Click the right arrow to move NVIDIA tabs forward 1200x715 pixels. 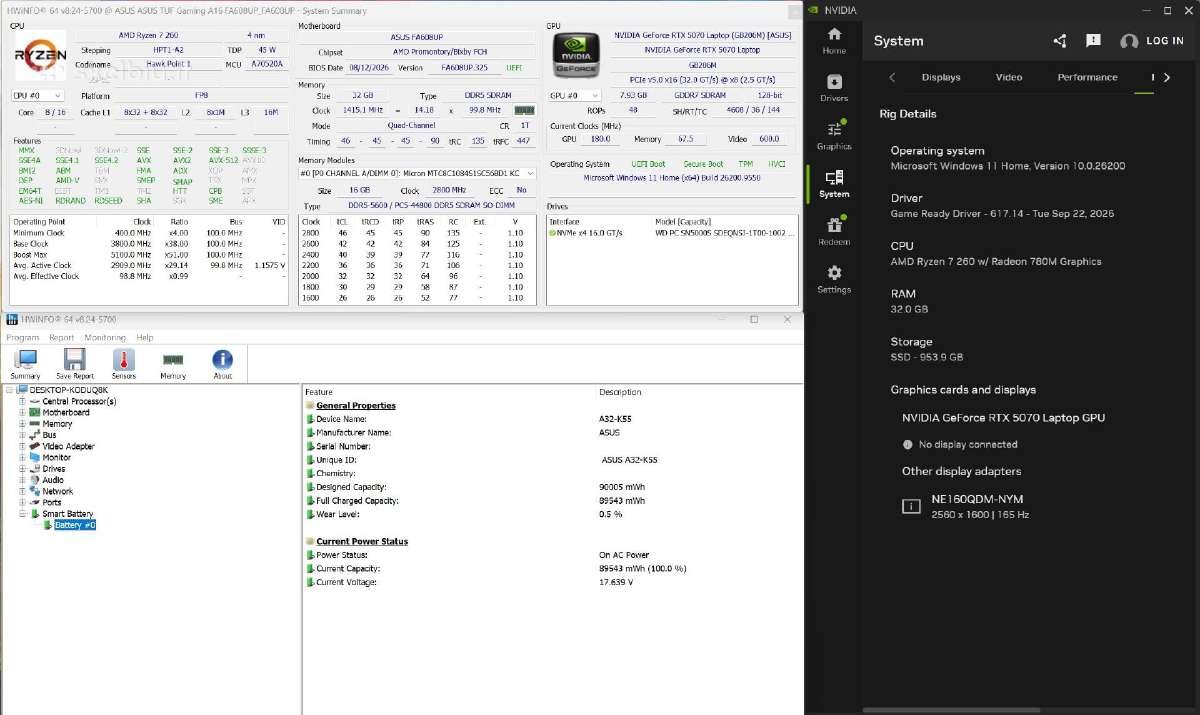1167,77
